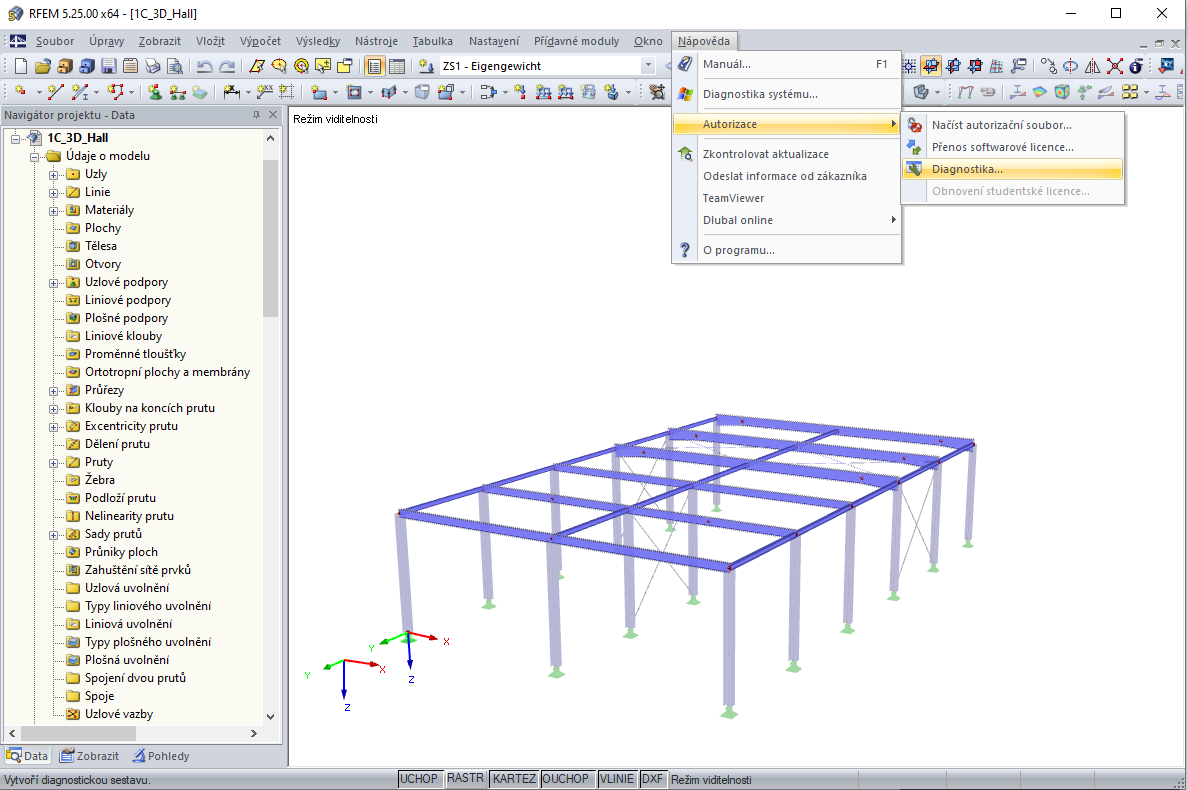Viewport: 1188px width, 790px height.
Task: Switch to the Pohledy navigator tab
Action: coord(161,756)
